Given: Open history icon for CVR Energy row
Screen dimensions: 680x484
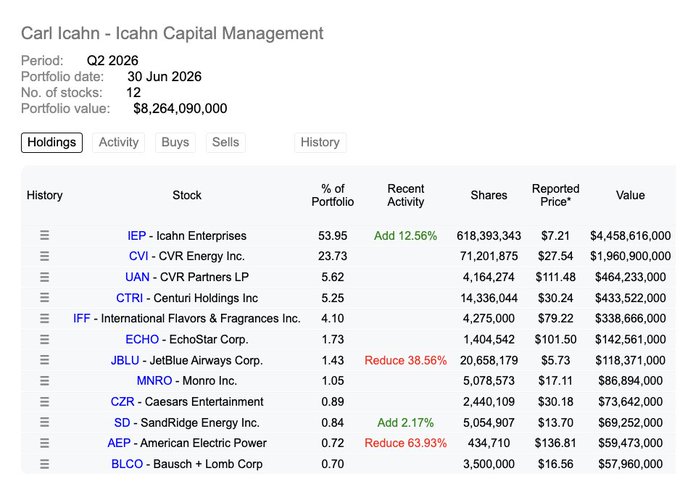Looking at the screenshot, I should click(44, 256).
